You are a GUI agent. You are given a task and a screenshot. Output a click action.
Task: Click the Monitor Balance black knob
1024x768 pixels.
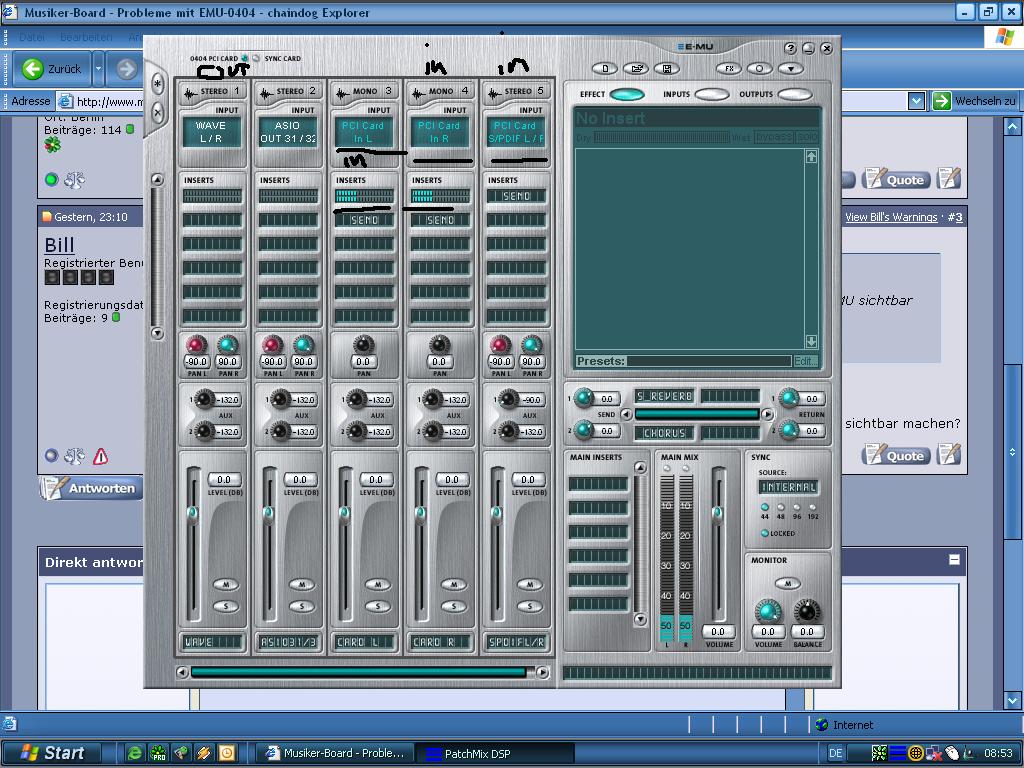pyautogui.click(x=807, y=611)
